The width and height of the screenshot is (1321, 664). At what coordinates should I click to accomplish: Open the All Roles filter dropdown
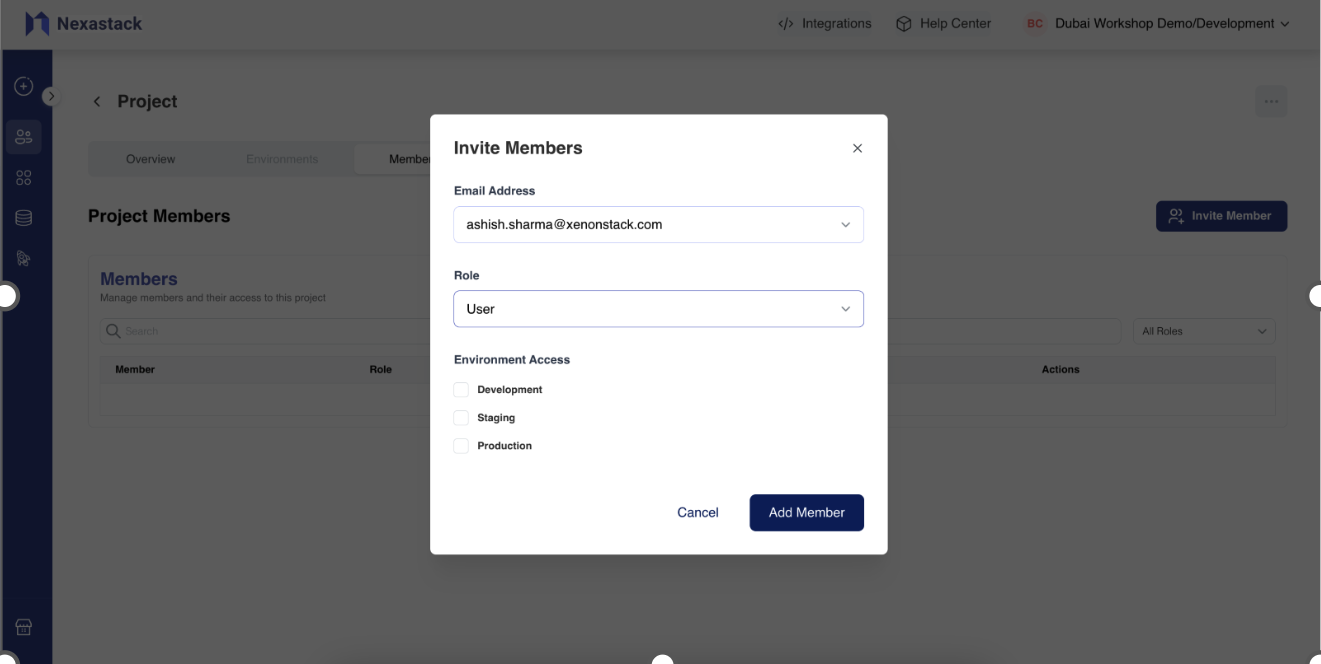tap(1204, 331)
